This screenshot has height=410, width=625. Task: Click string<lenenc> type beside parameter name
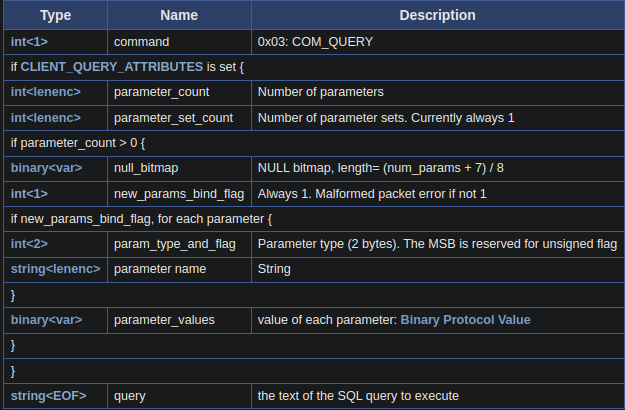[x=55, y=269]
